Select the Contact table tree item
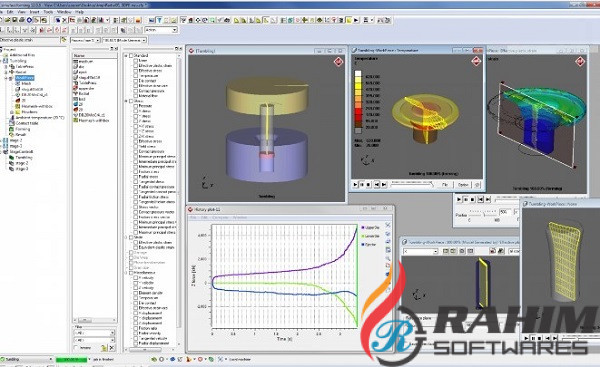The image size is (600, 367). coord(27,123)
